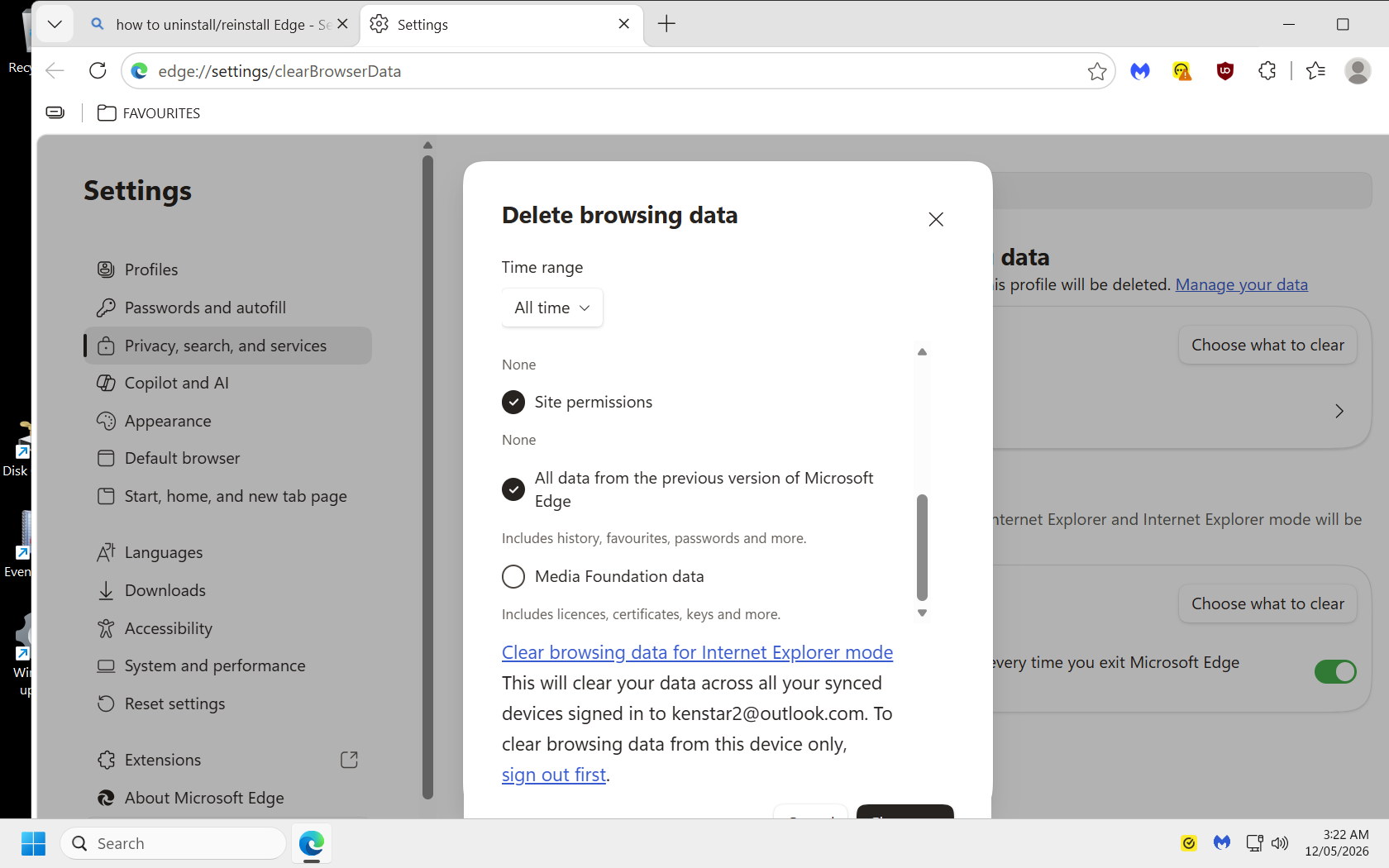Open the tab search dropdown in the title bar
Viewport: 1389px width, 868px height.
[55, 24]
